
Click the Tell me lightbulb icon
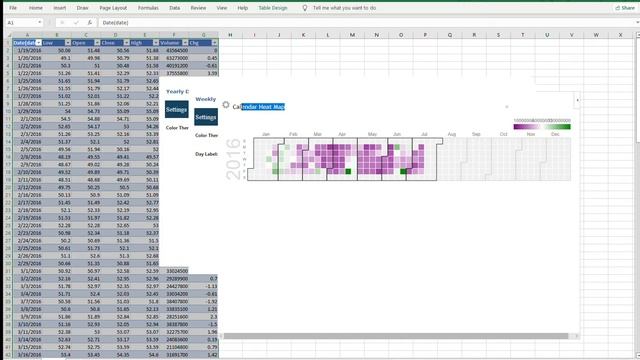[304, 8]
